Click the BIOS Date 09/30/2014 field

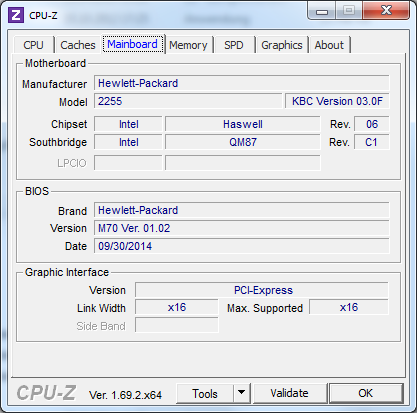[x=242, y=246]
